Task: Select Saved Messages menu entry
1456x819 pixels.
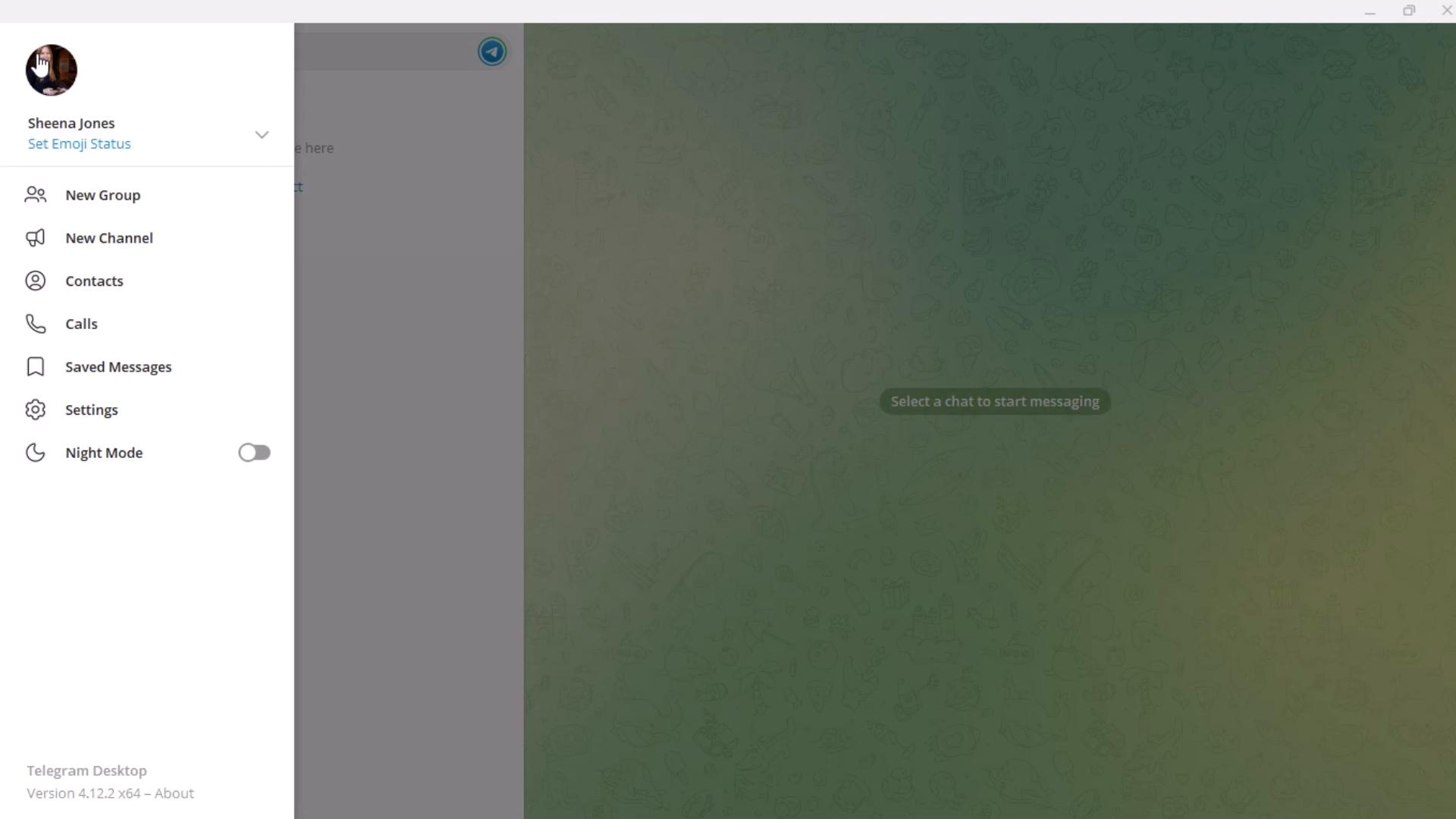Action: (x=118, y=366)
